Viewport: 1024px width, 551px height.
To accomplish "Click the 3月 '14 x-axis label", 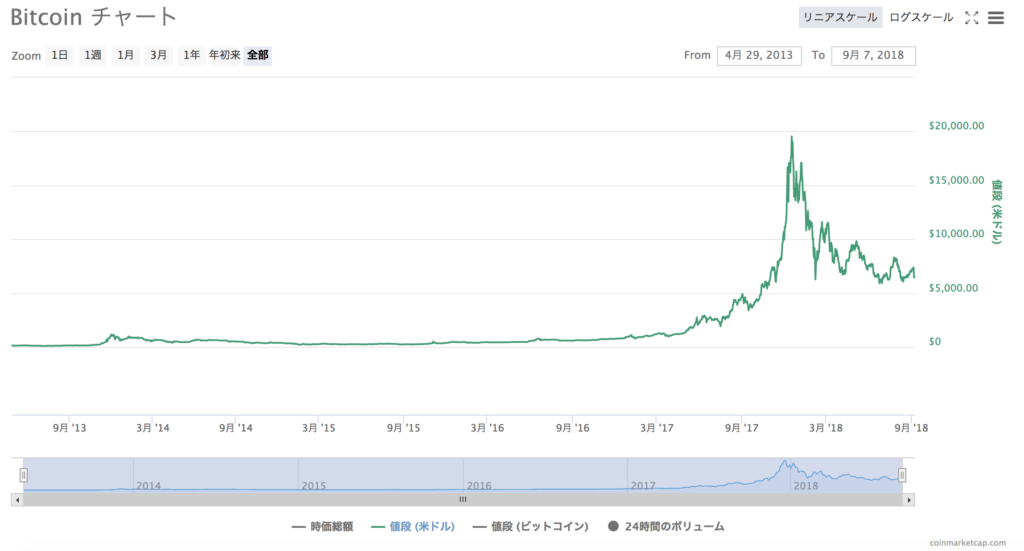I will click(x=152, y=428).
